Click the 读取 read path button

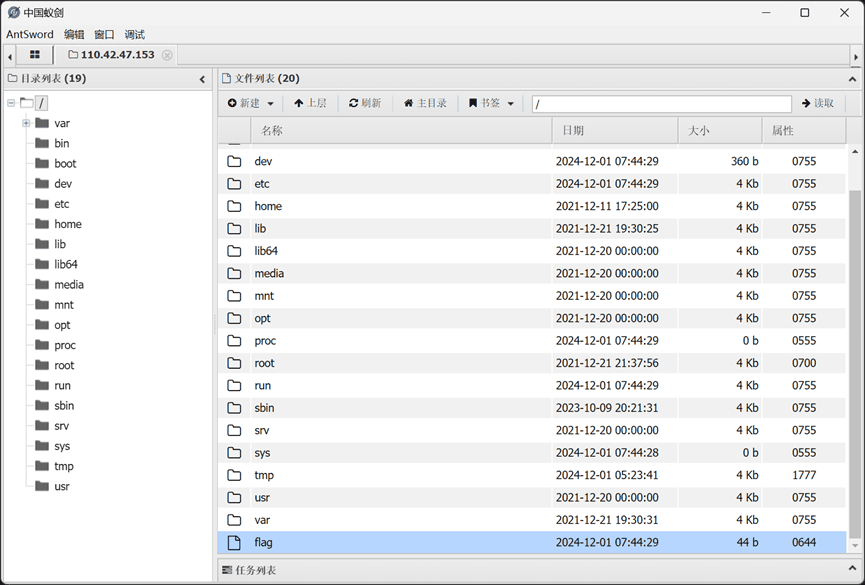point(818,103)
